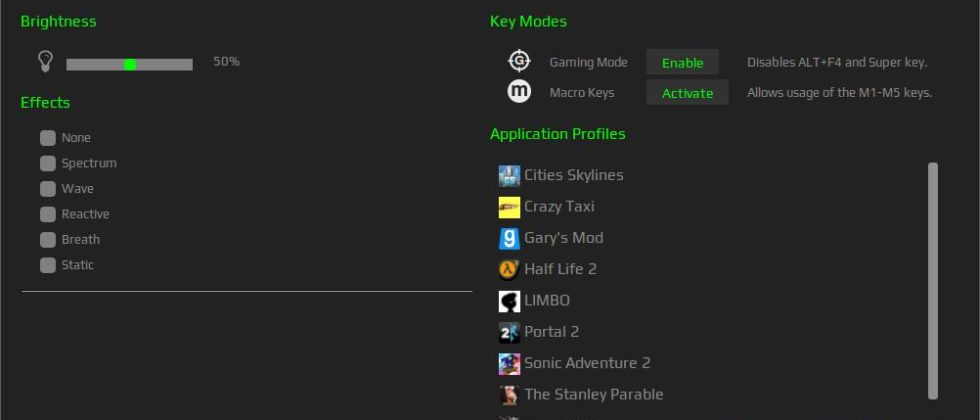The image size is (980, 420).
Task: Click the Portal 2 game icon
Action: pos(509,333)
